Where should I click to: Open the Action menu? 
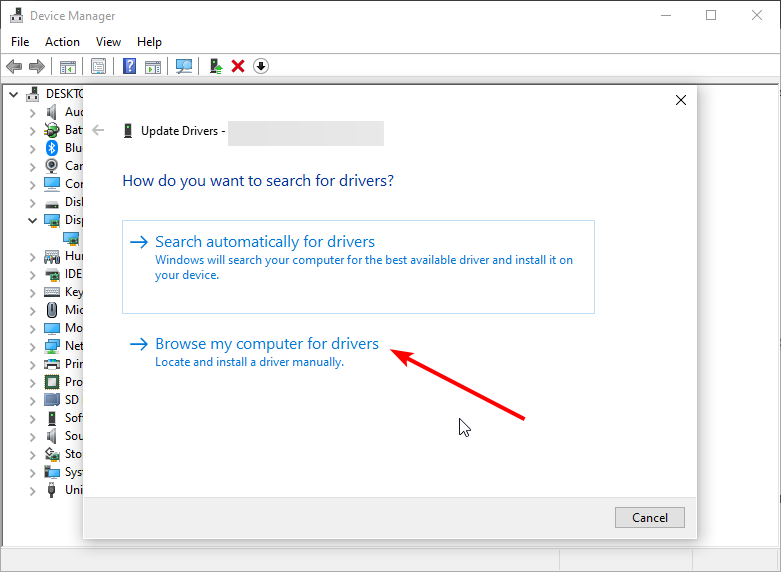tap(62, 42)
